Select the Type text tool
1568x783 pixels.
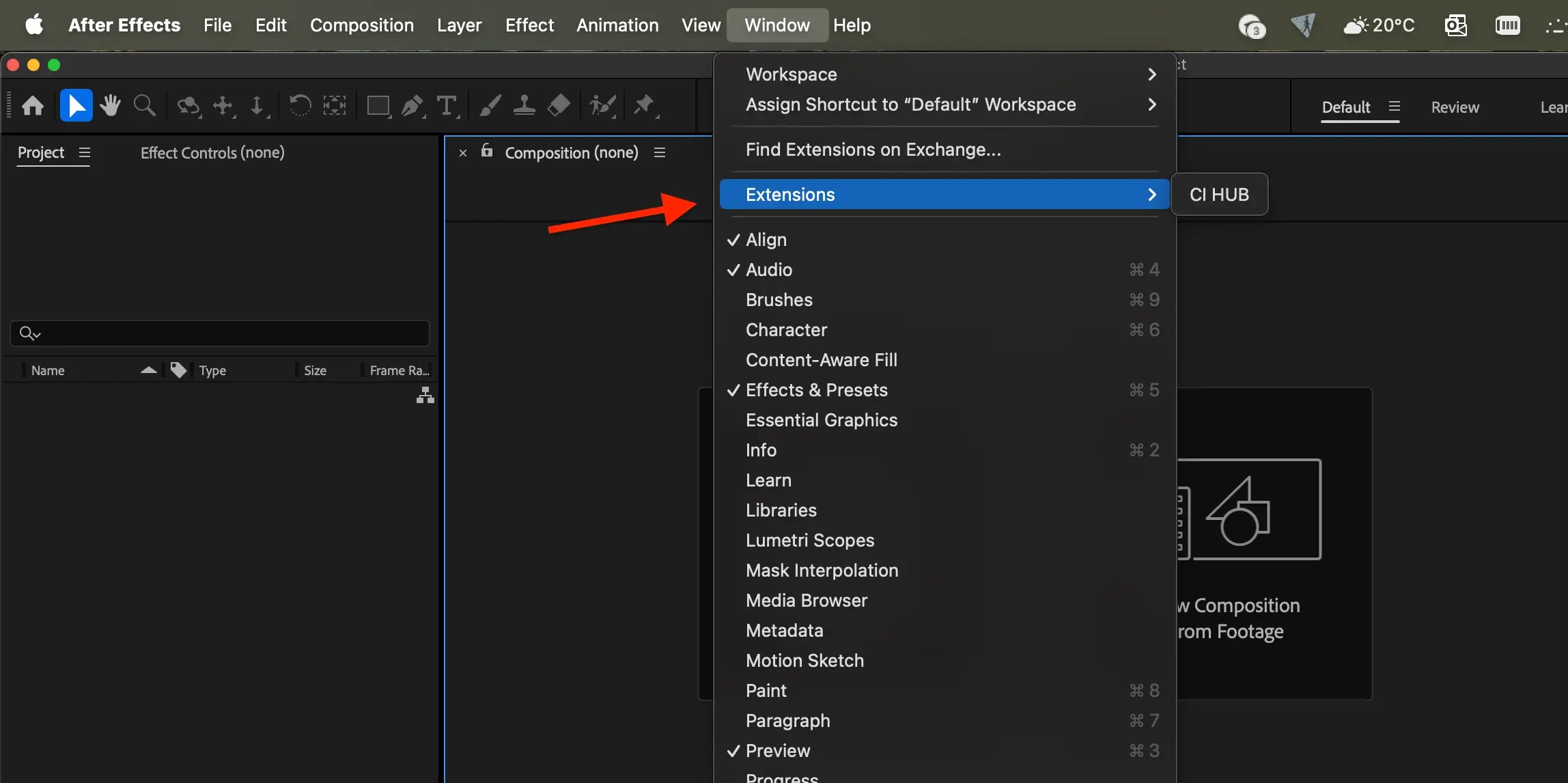pyautogui.click(x=447, y=106)
